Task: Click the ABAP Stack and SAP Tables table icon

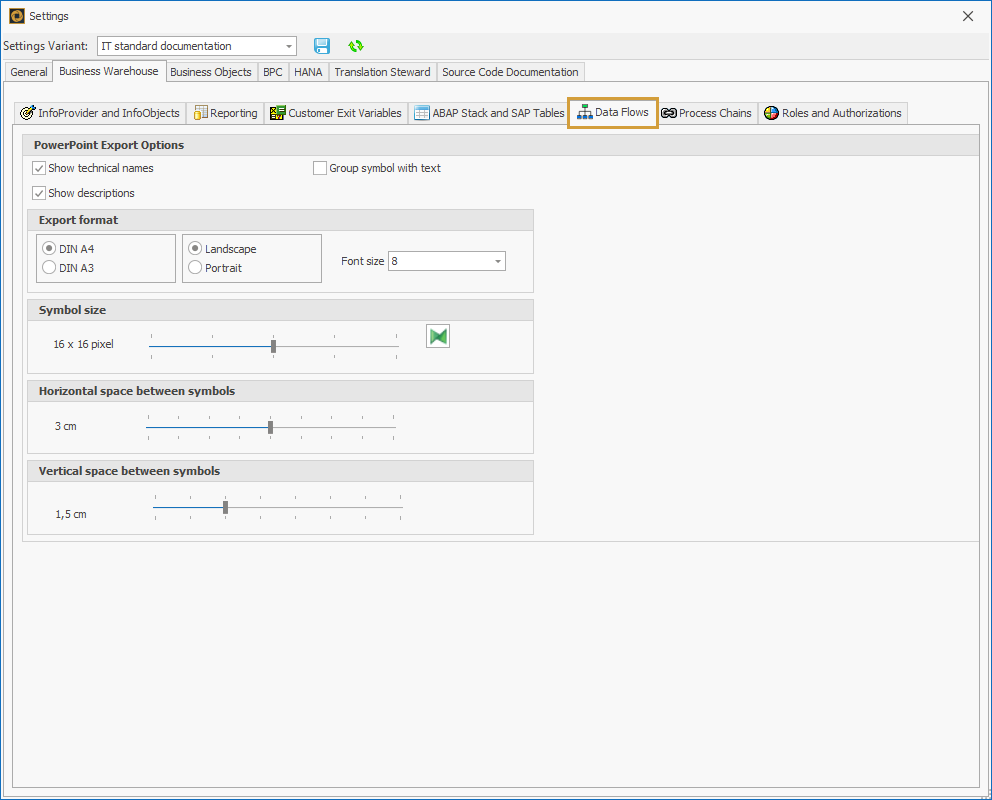Action: tap(423, 113)
